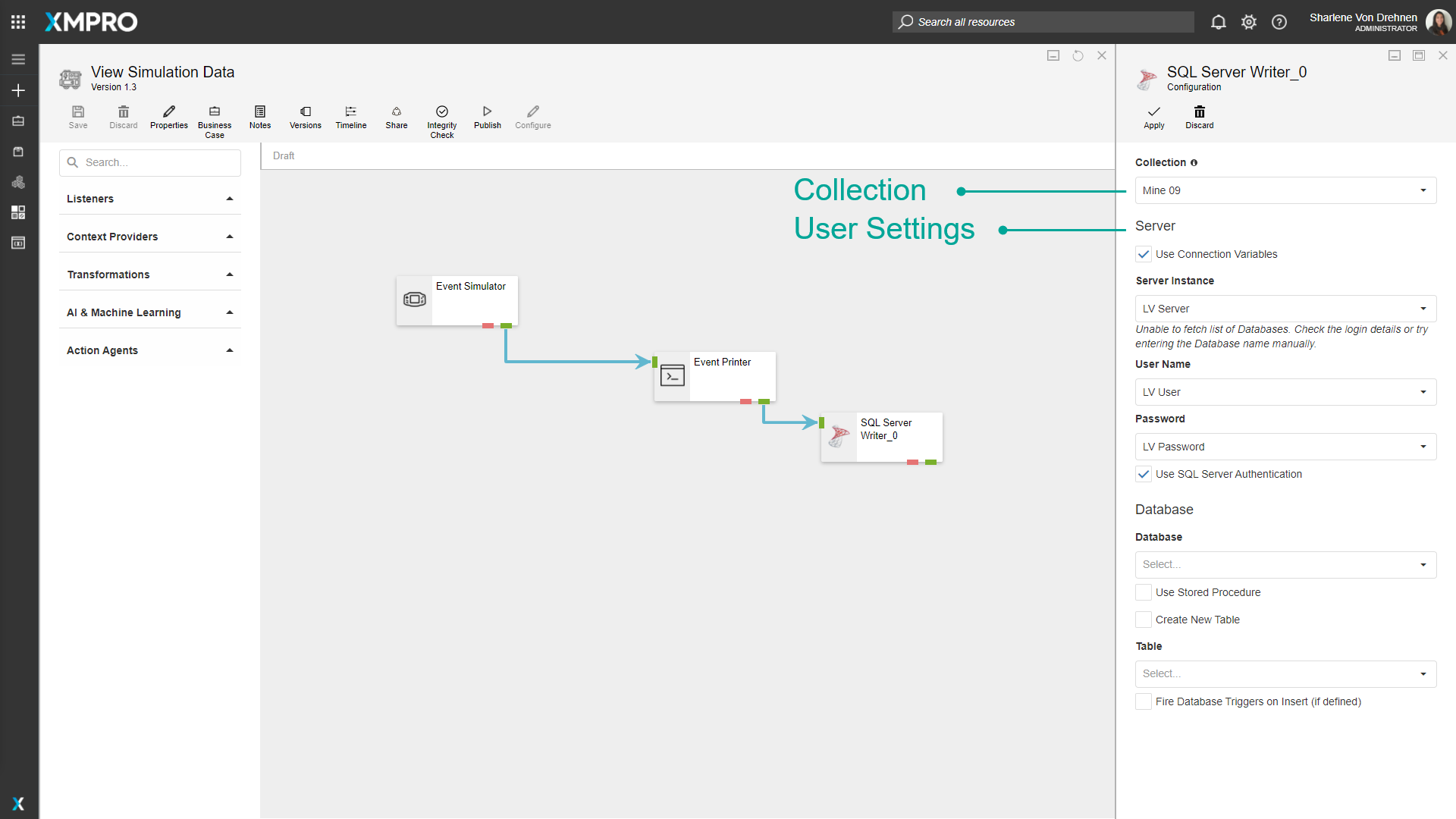Expand the Action Agents category
This screenshot has height=819, width=1456.
coord(149,350)
